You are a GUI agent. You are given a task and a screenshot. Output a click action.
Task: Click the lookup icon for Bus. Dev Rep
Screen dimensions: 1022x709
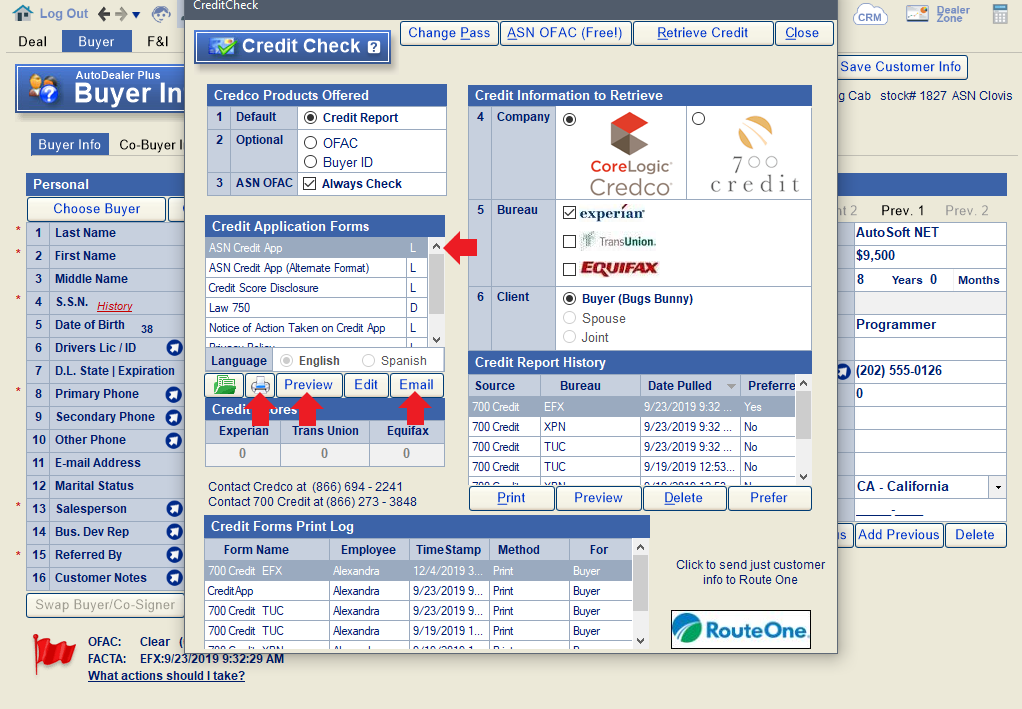point(173,532)
